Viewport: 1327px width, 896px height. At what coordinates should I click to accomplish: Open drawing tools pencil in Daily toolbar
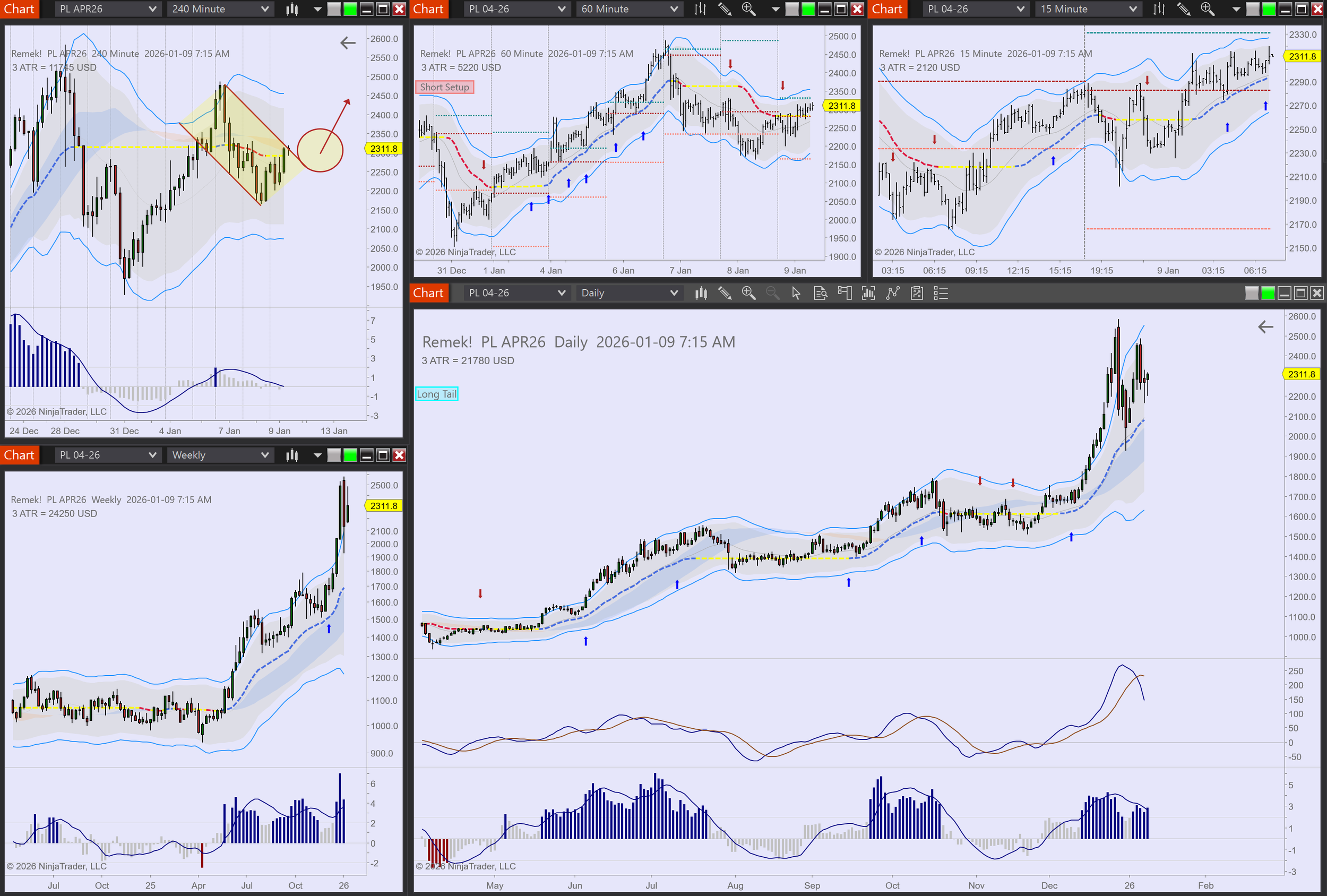point(725,293)
